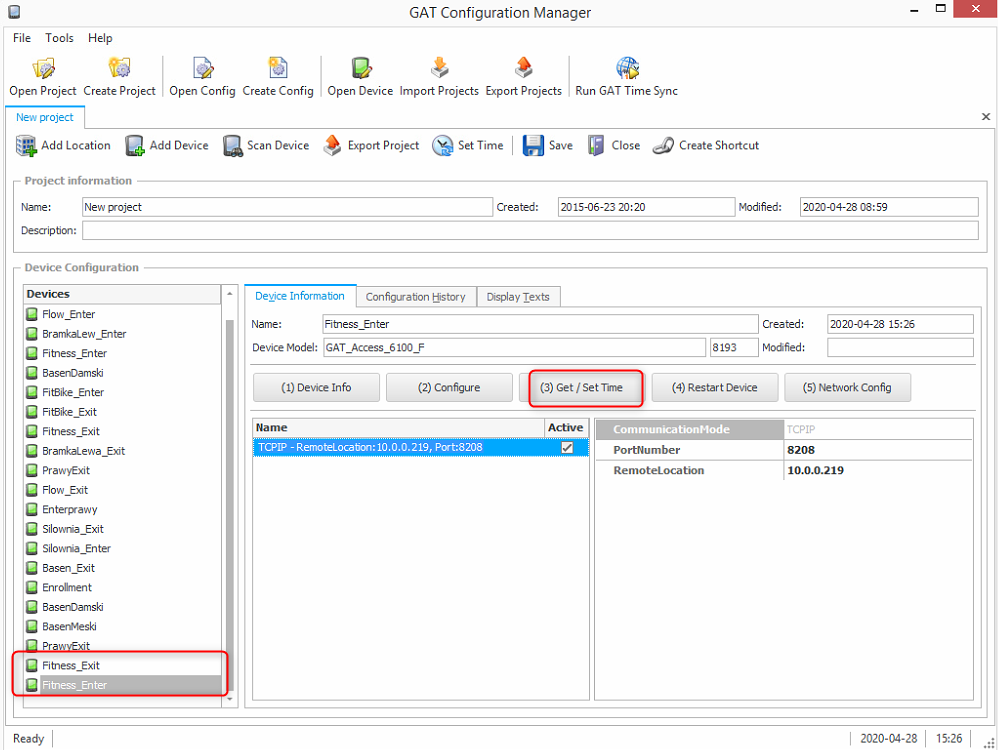Click the project Description input field
Viewport: 998px width, 750px height.
tap(530, 231)
